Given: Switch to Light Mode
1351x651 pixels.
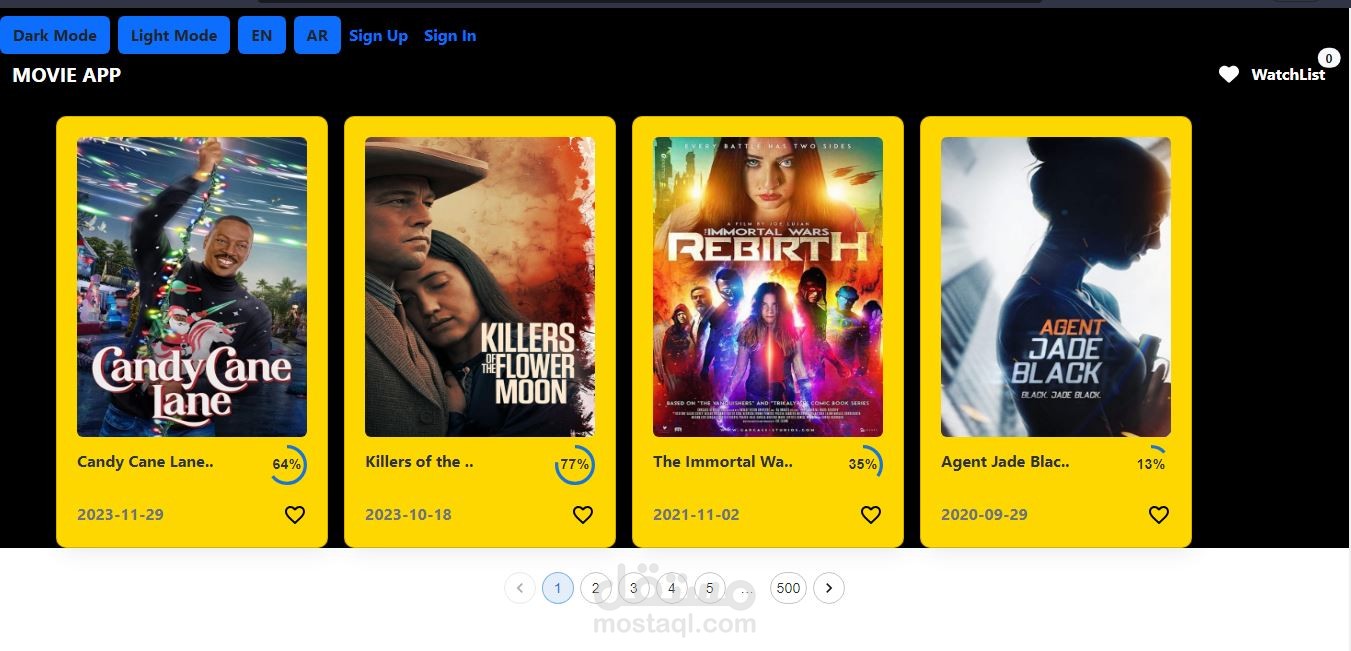Looking at the screenshot, I should (x=173, y=35).
